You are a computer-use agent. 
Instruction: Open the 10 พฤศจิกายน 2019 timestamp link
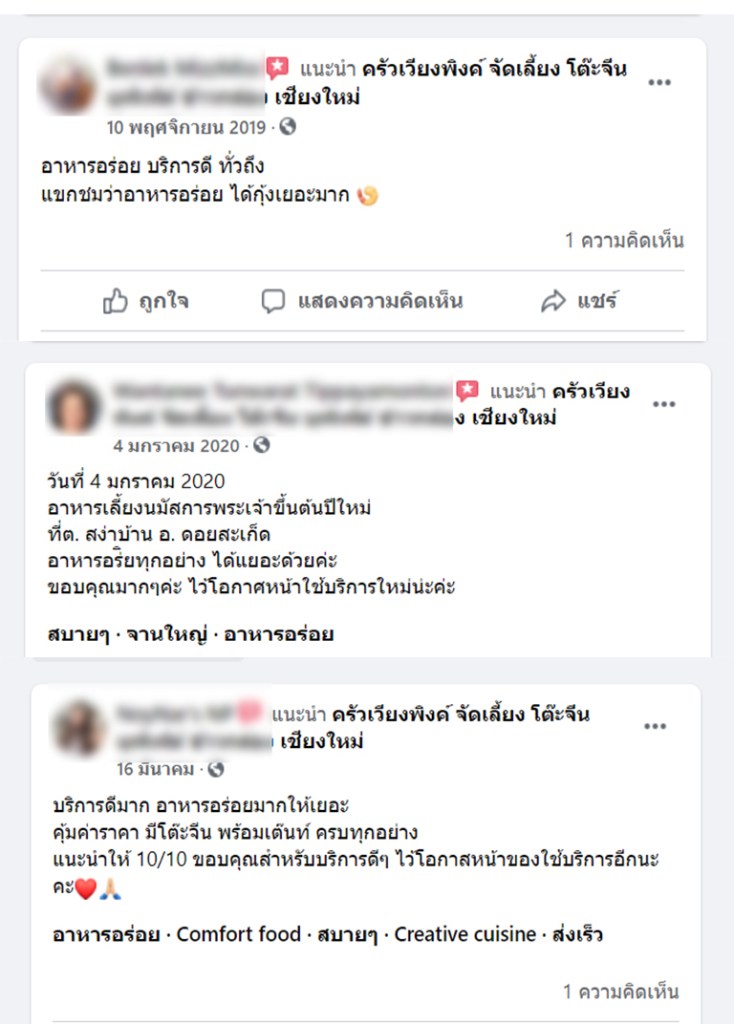186,127
